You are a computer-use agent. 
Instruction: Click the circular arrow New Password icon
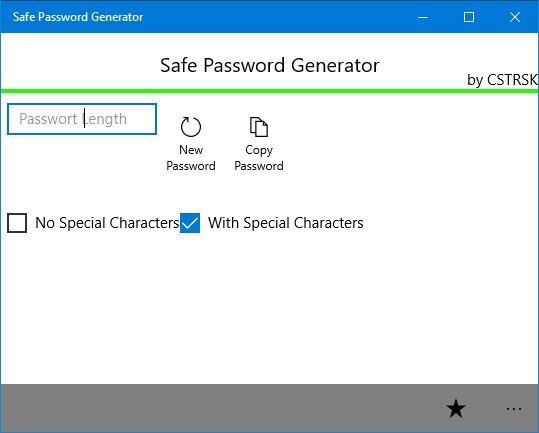click(x=191, y=127)
